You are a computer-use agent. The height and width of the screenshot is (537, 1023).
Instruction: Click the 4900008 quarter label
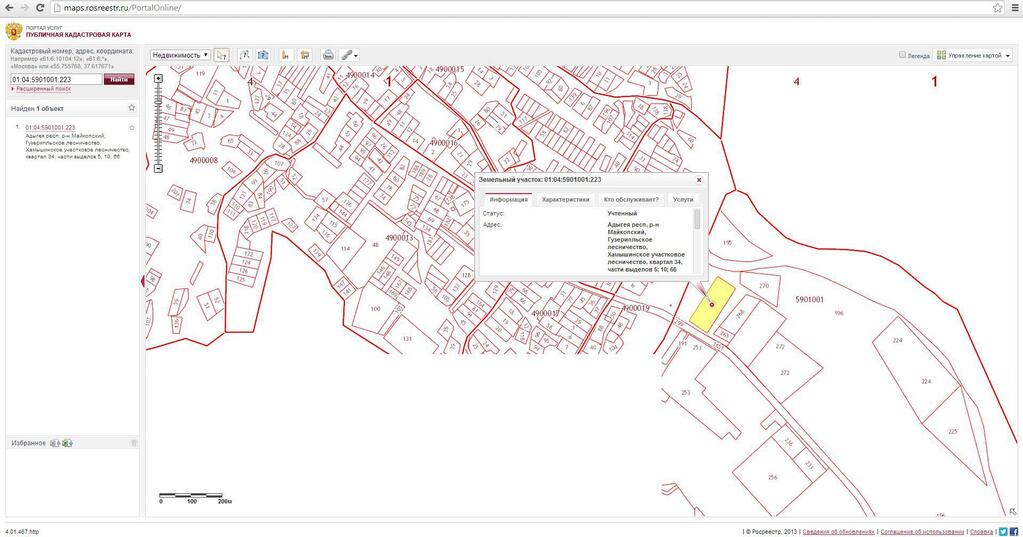[204, 160]
